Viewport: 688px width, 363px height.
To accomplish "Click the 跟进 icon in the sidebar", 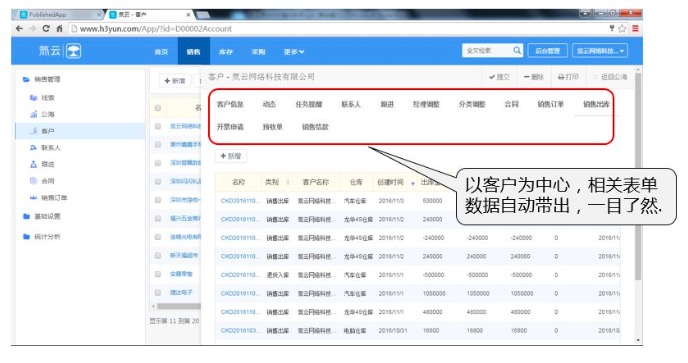I will (33, 164).
